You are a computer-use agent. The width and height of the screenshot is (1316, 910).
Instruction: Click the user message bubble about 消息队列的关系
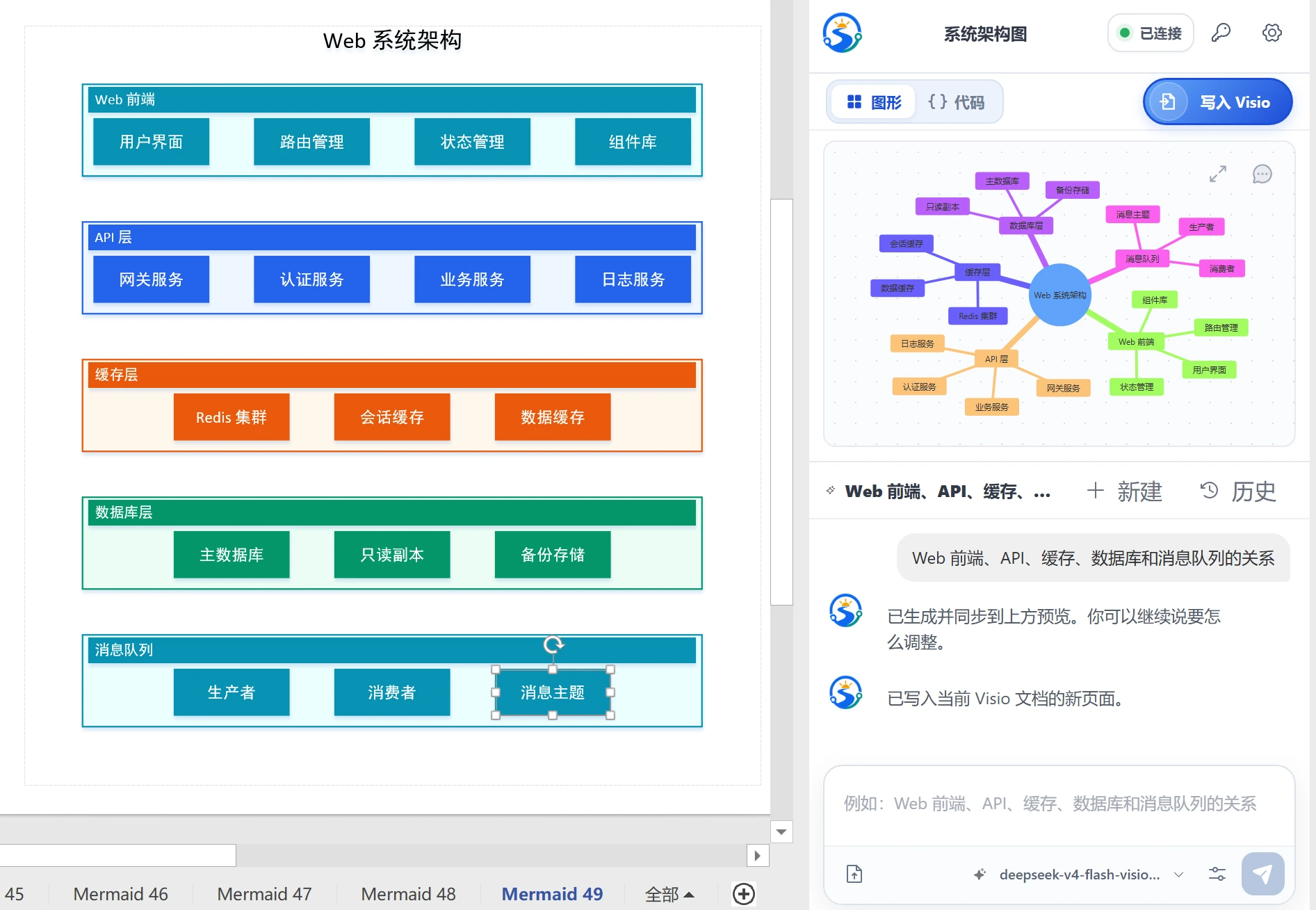point(1093,558)
